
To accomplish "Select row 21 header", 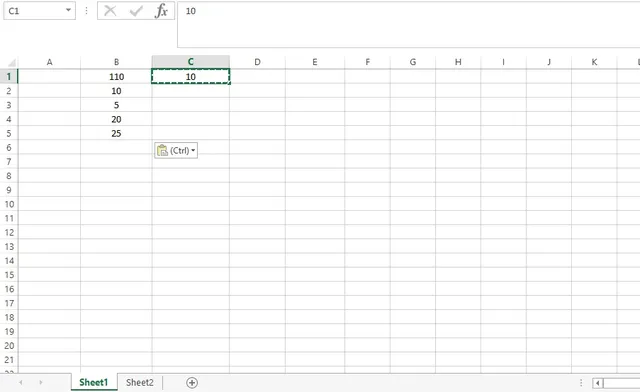I will [x=9, y=360].
